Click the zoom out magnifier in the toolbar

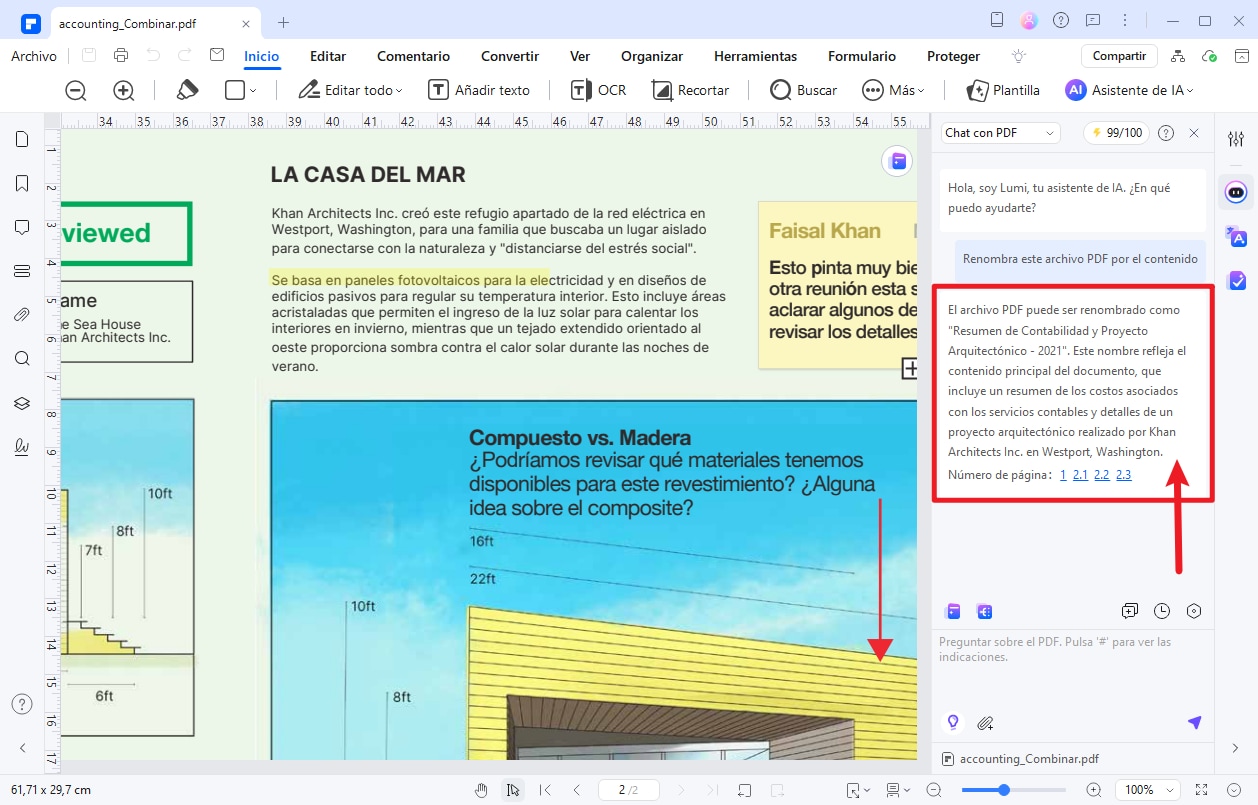76,90
